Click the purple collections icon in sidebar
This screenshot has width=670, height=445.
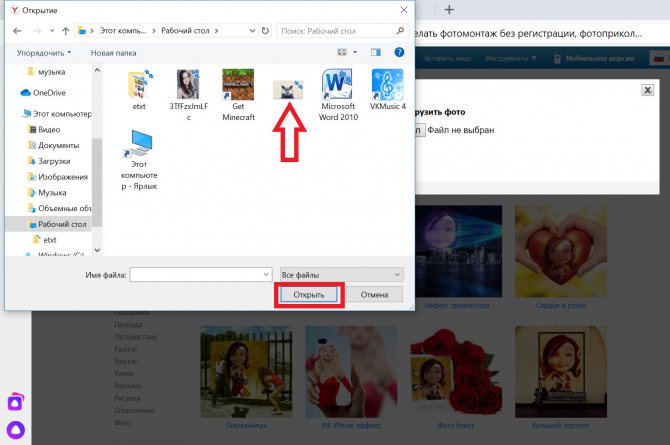tap(16, 402)
